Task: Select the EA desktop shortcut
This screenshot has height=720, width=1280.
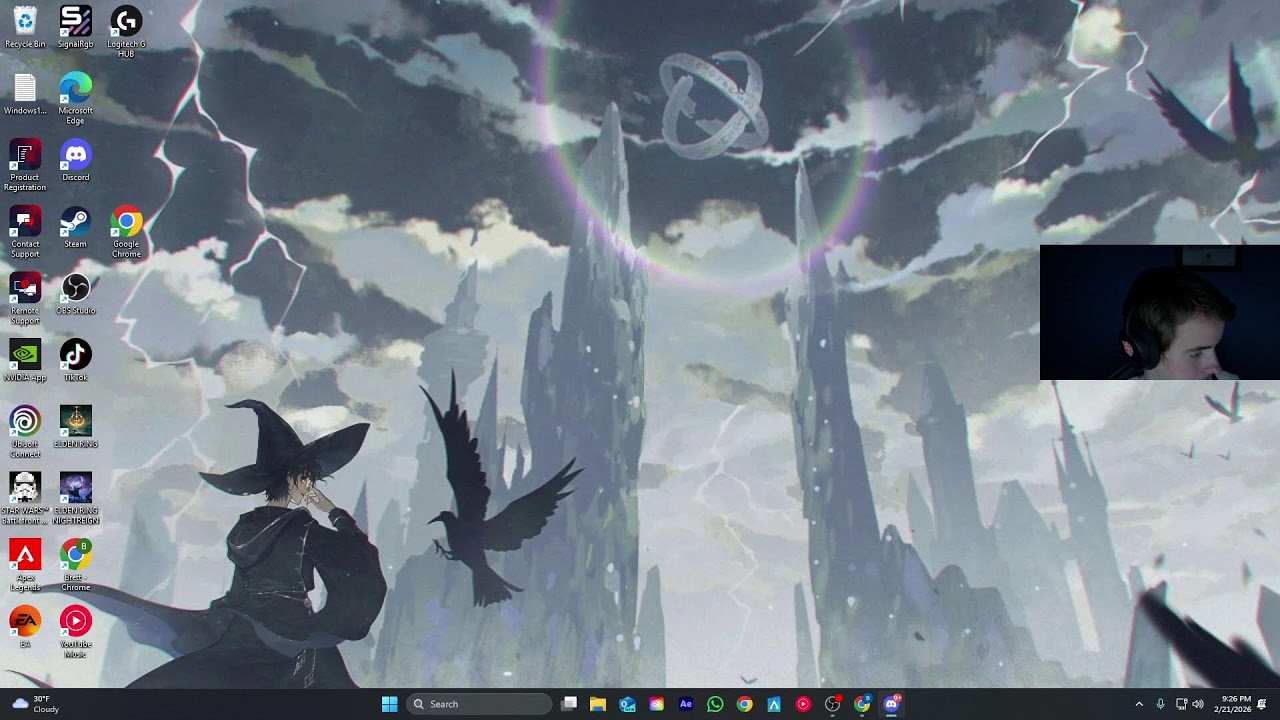Action: point(25,628)
